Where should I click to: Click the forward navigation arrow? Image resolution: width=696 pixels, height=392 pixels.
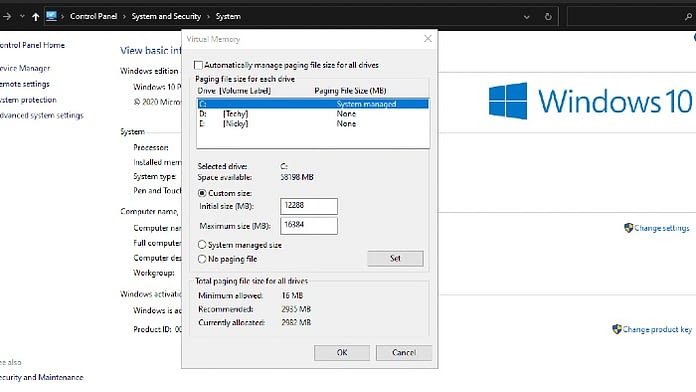pyautogui.click(x=7, y=16)
